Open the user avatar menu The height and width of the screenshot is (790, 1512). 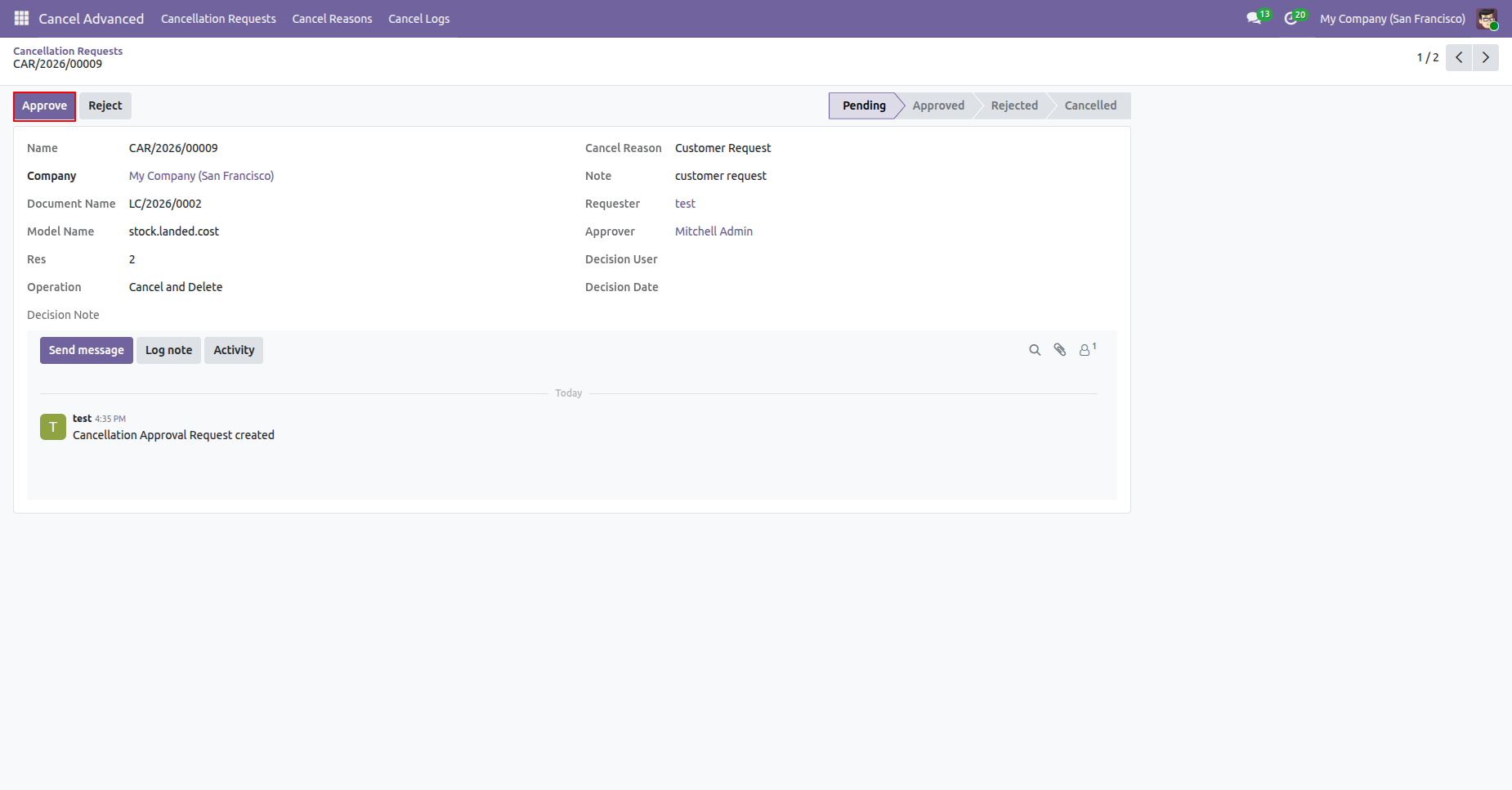click(1487, 18)
